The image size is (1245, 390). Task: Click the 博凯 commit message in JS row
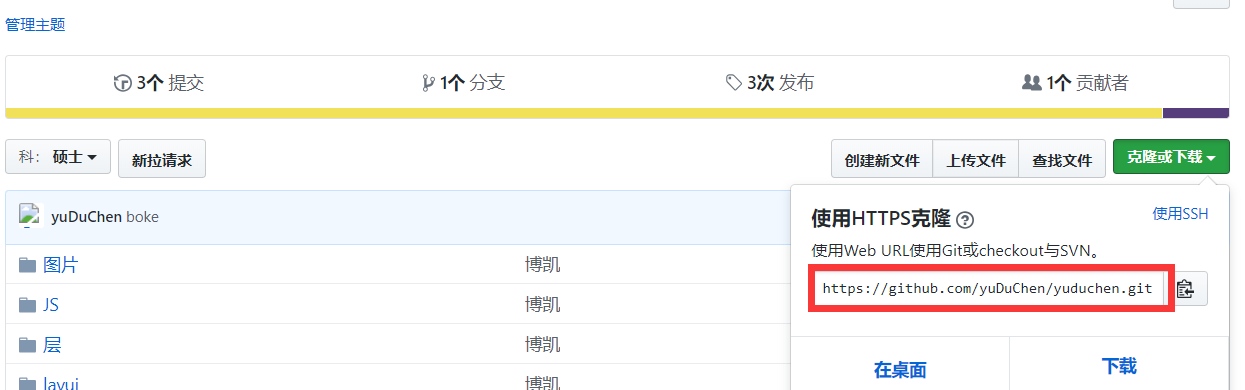(543, 305)
